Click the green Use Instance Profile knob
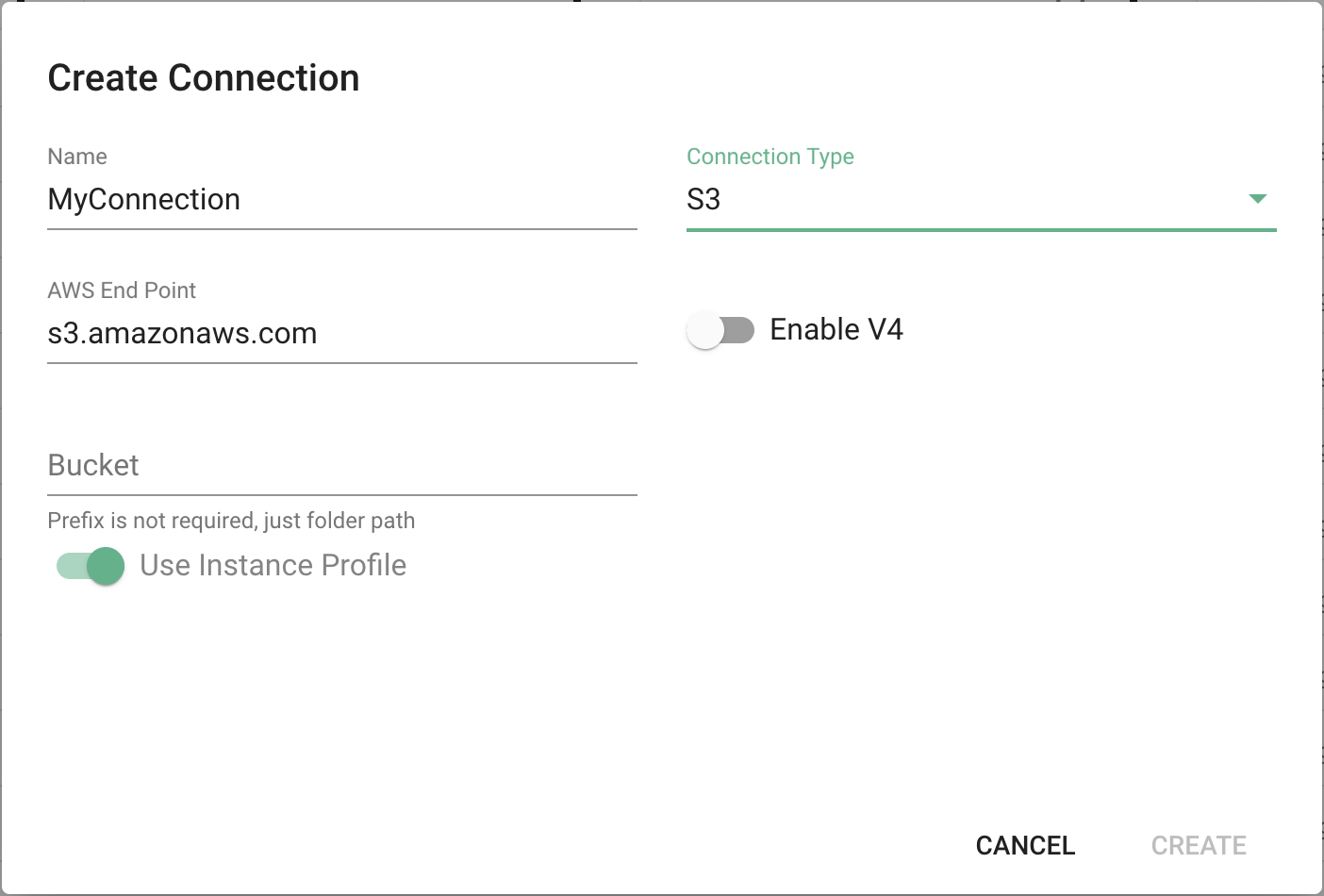Image resolution: width=1324 pixels, height=896 pixels. pos(106,566)
